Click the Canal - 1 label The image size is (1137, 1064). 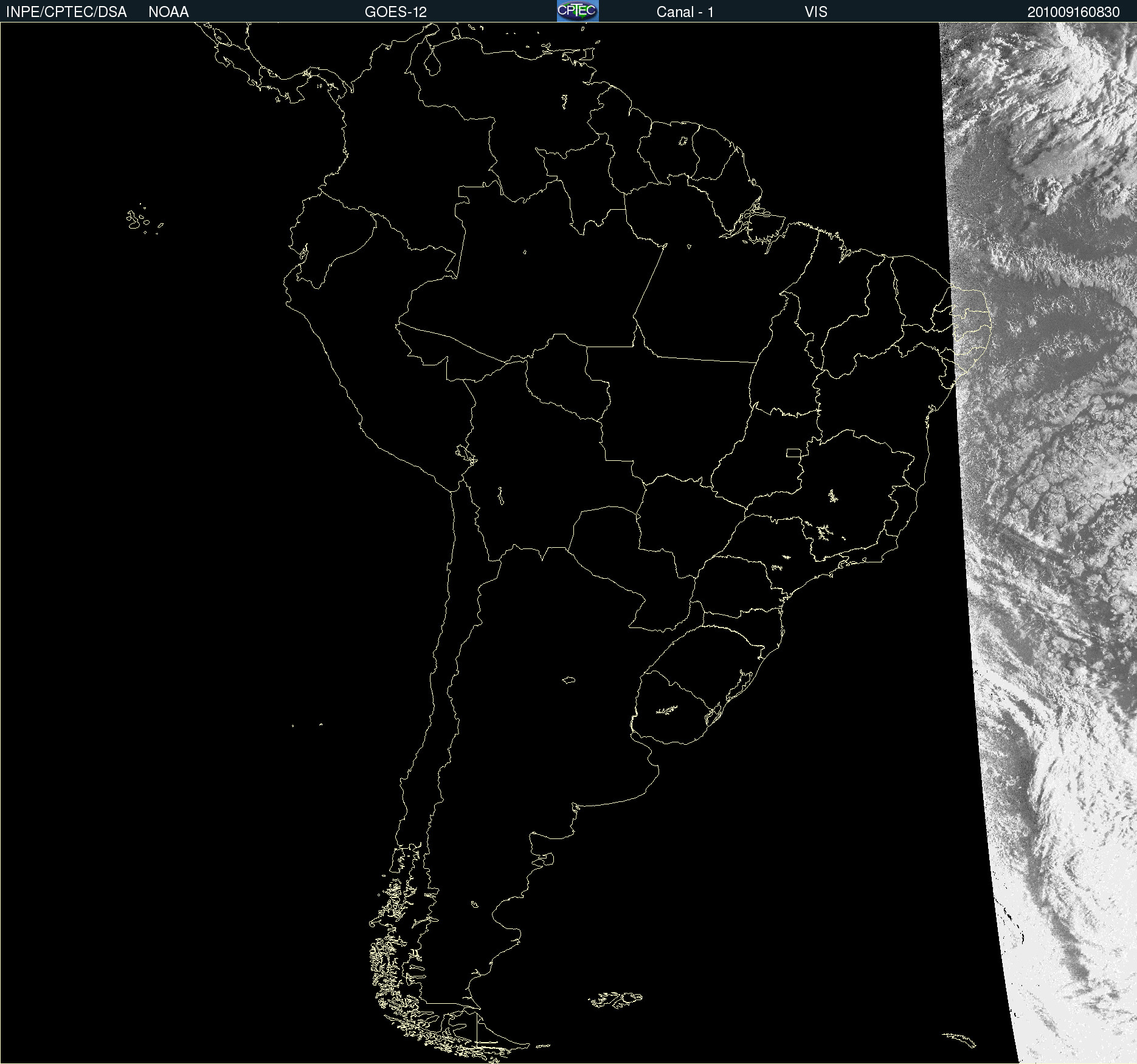685,12
